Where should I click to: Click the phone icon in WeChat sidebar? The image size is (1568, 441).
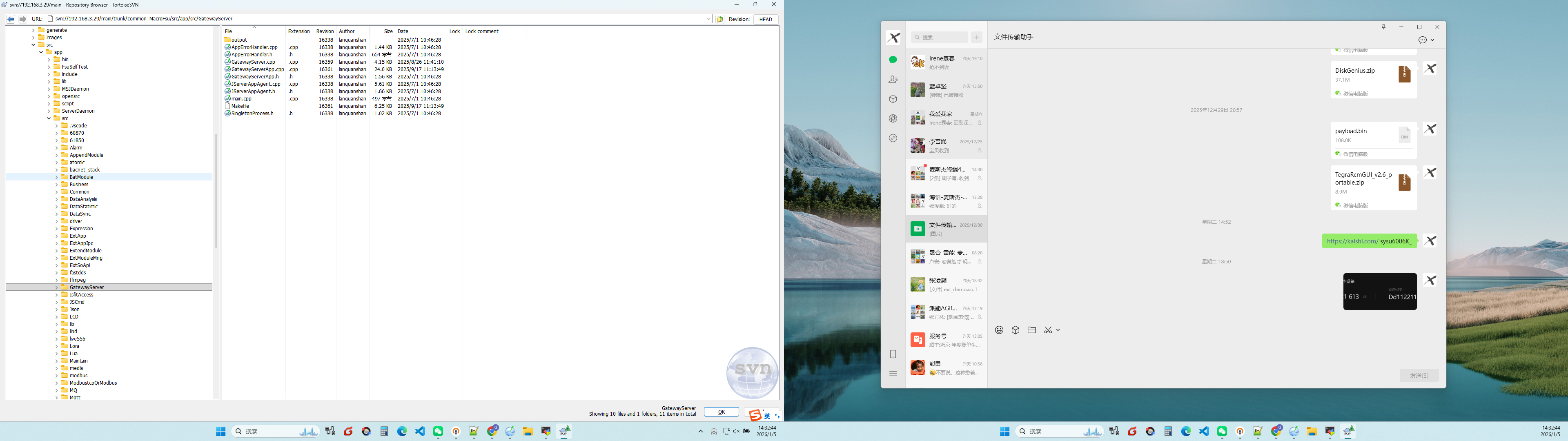point(893,354)
